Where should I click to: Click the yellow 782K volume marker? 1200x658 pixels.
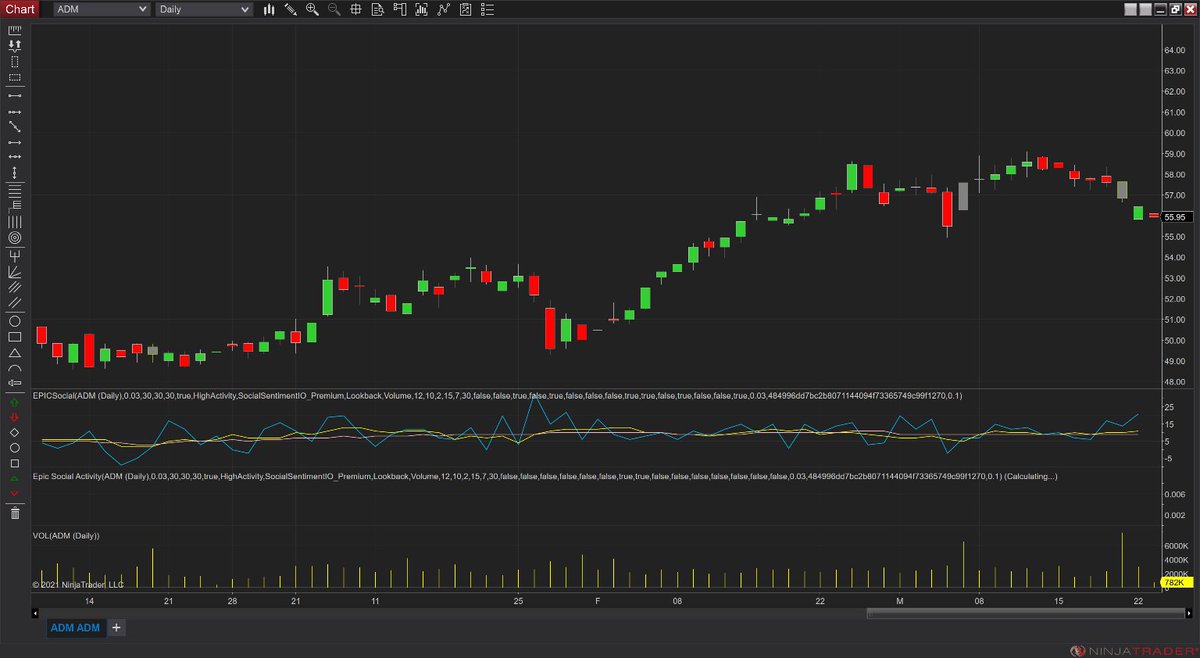(1175, 583)
